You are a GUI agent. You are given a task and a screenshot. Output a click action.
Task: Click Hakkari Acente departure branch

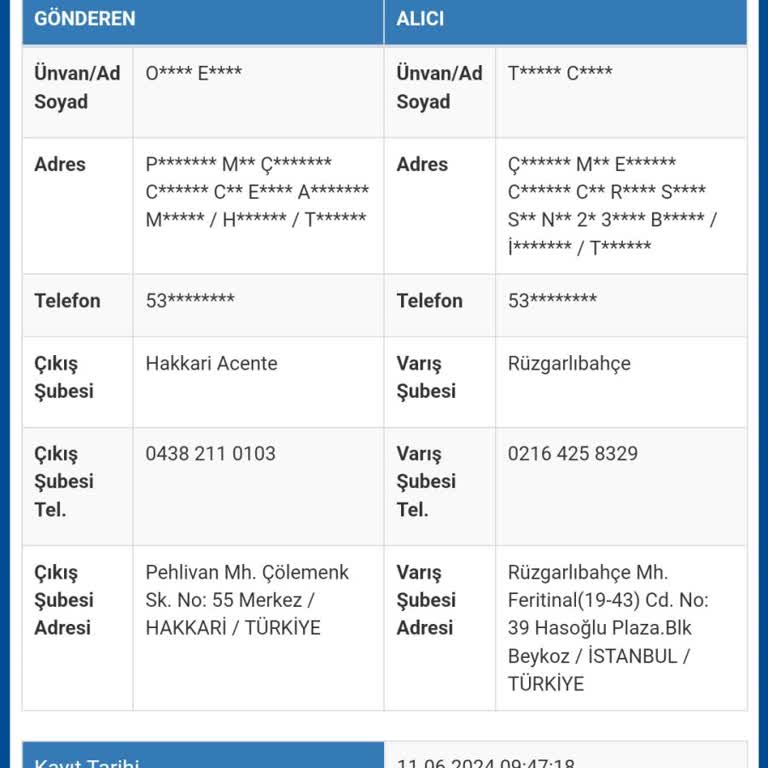coord(212,363)
